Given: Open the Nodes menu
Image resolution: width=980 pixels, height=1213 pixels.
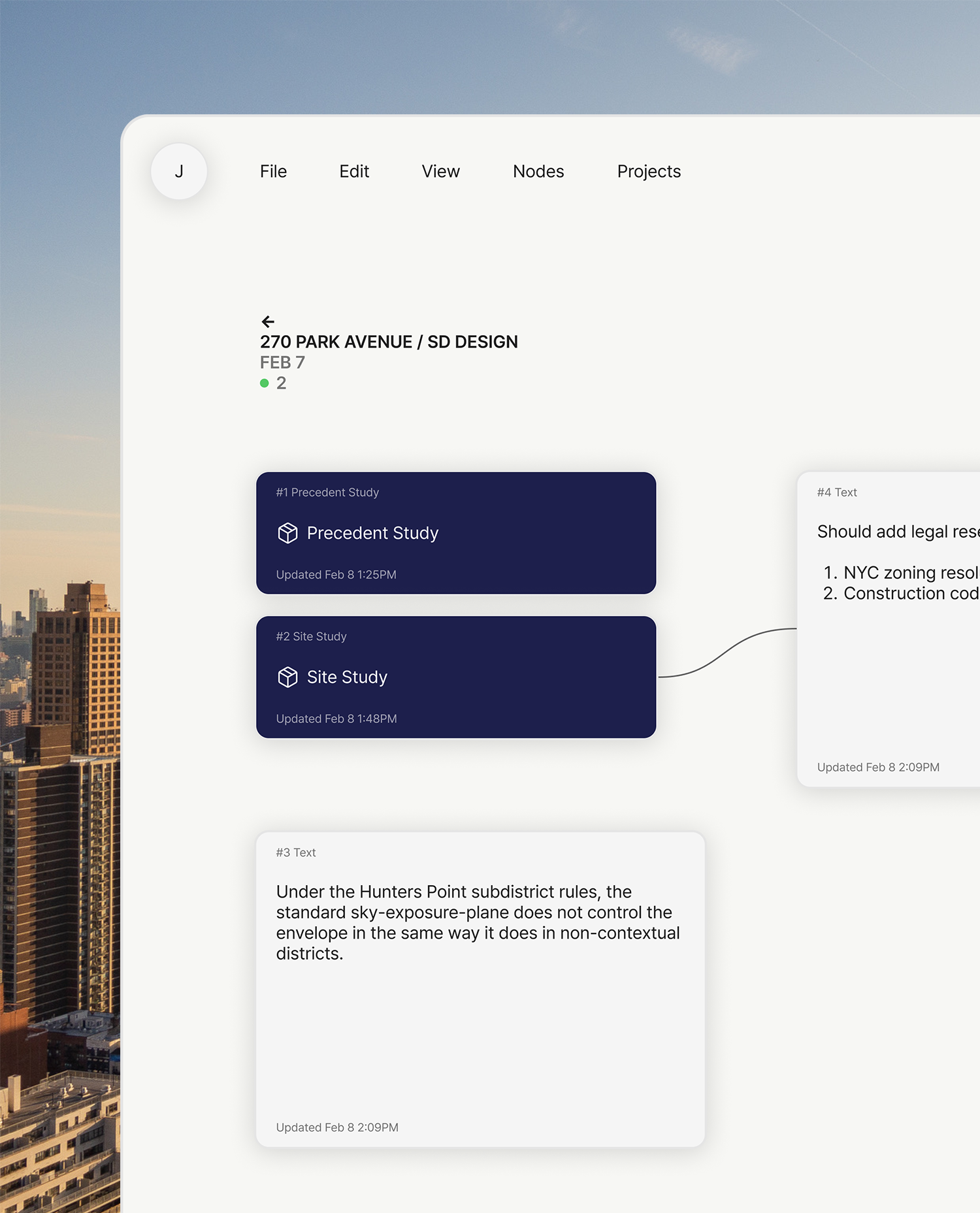Looking at the screenshot, I should click(x=538, y=171).
